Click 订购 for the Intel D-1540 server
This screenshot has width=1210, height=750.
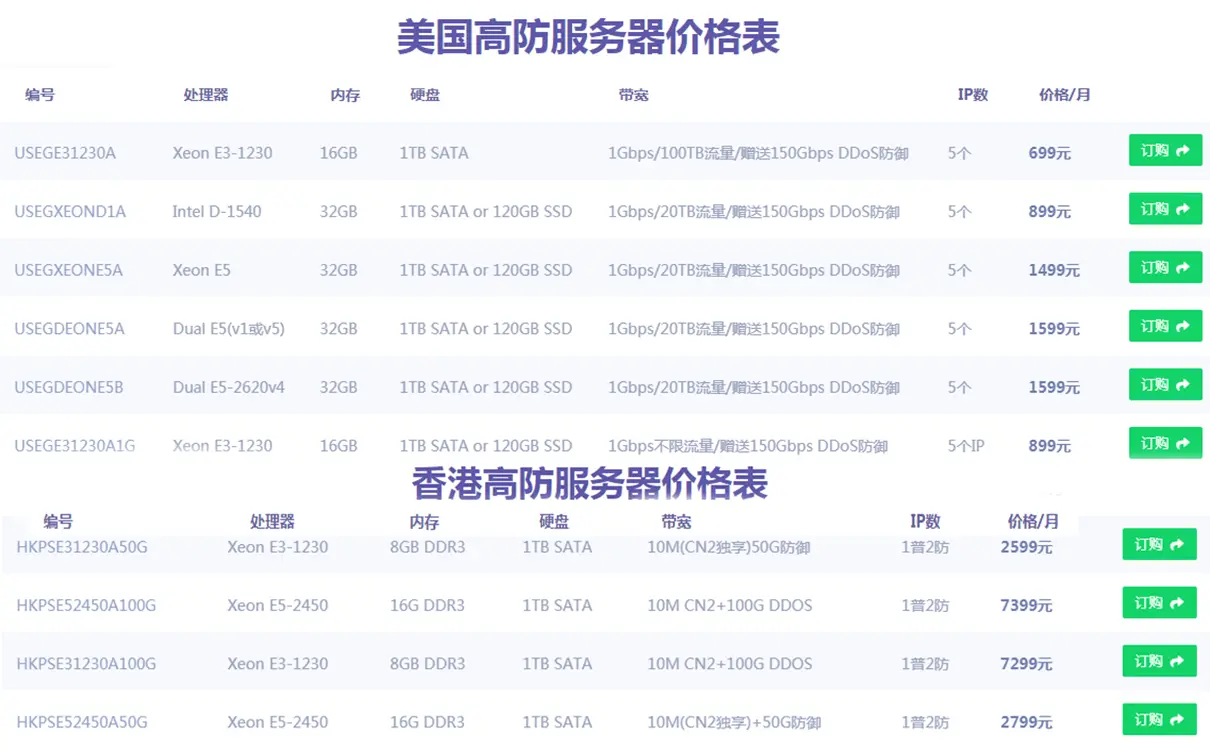click(1164, 209)
